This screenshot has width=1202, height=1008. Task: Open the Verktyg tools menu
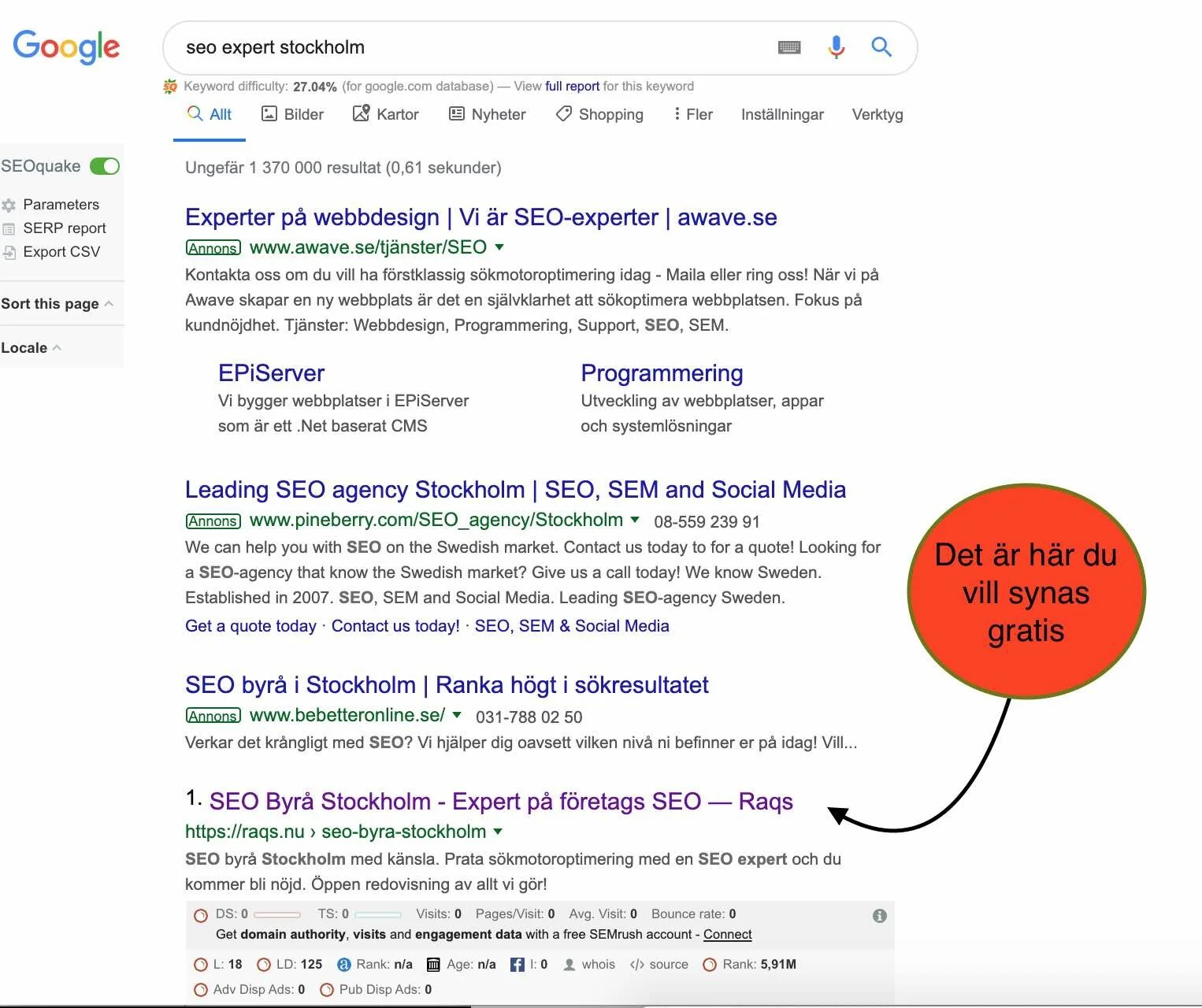877,114
